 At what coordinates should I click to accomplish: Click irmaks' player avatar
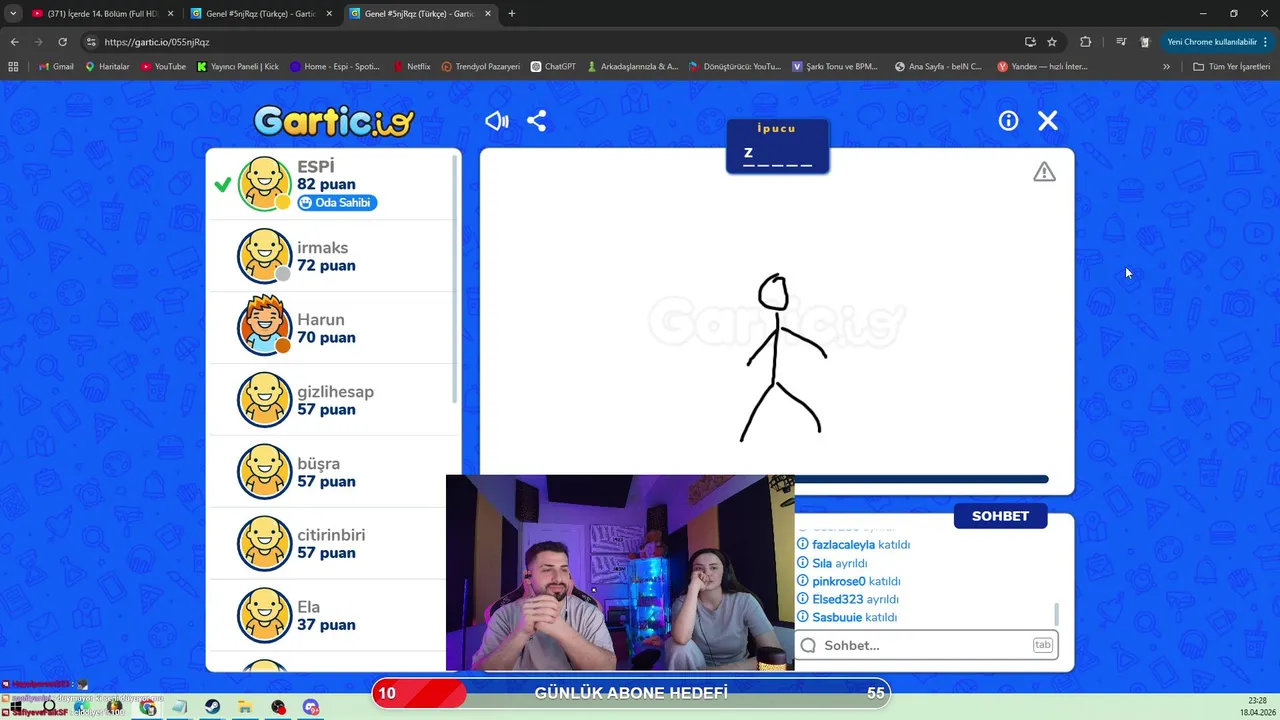pyautogui.click(x=265, y=256)
